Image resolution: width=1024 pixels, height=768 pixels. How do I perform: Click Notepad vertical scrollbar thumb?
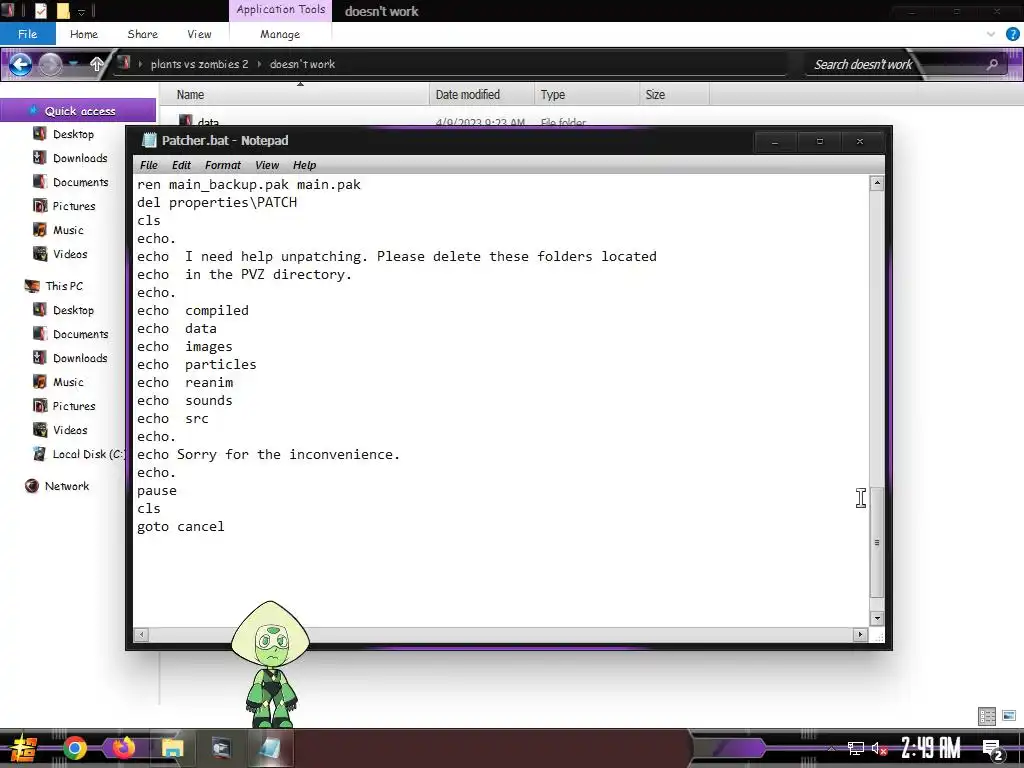[x=877, y=542]
